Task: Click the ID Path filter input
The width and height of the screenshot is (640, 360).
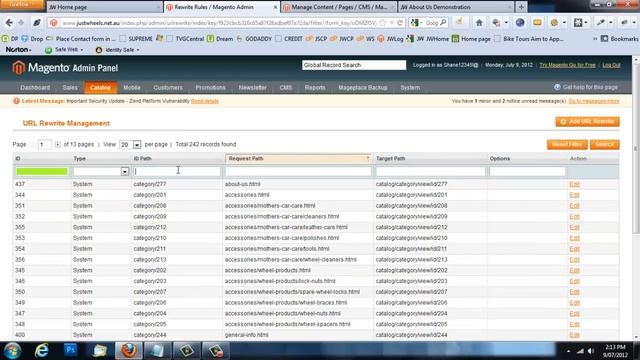Action: pos(177,172)
